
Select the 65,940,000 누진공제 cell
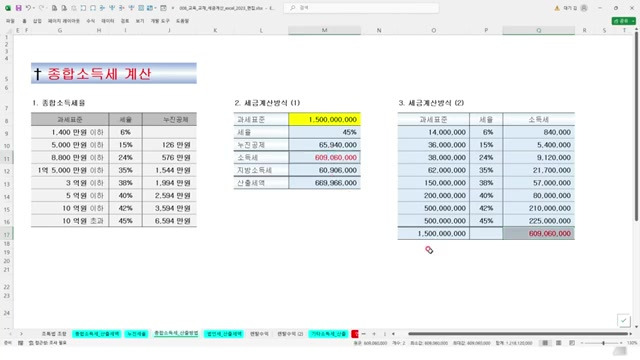click(324, 144)
